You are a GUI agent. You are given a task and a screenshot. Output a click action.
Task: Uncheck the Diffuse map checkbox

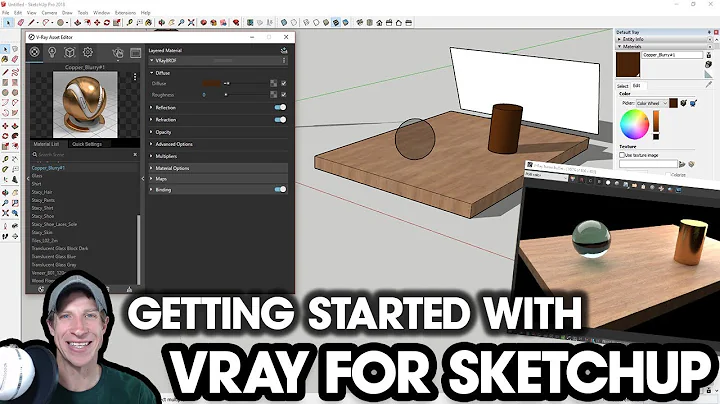284,83
